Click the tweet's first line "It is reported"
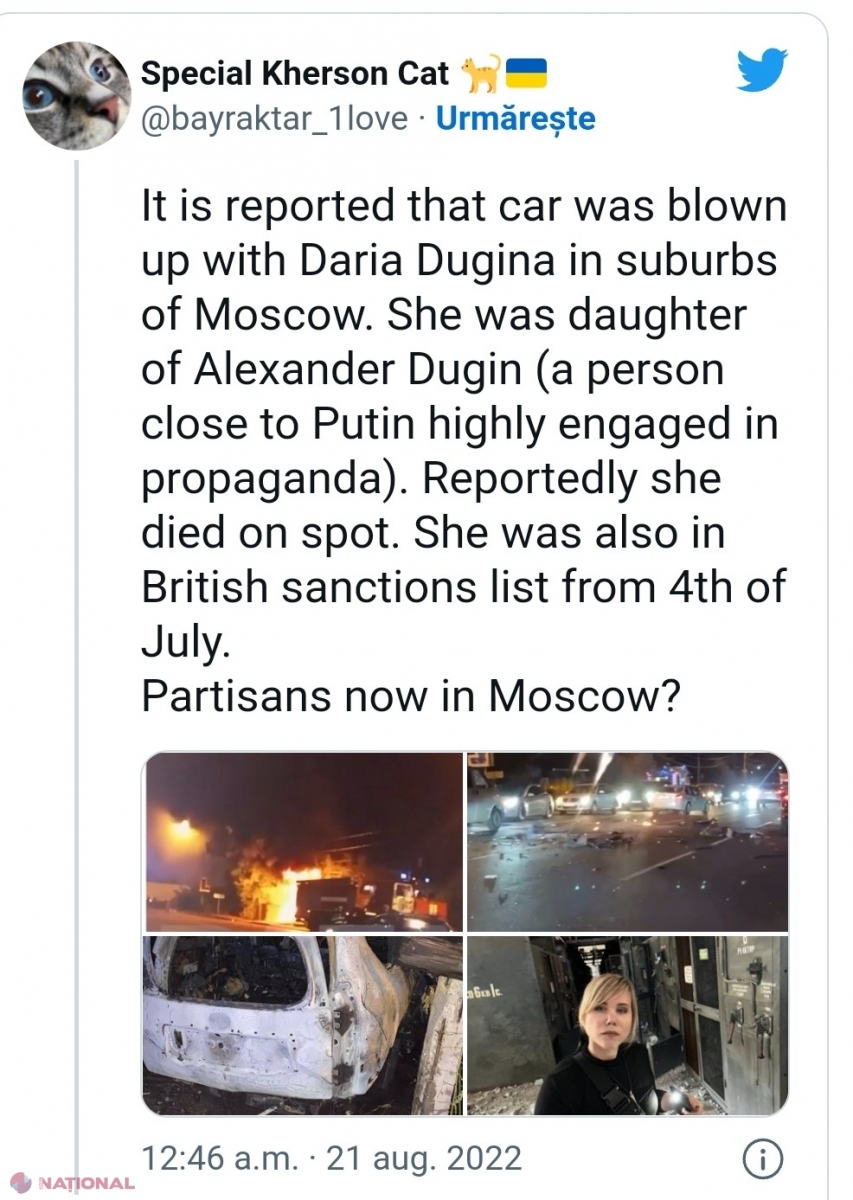853x1200 pixels. point(463,209)
